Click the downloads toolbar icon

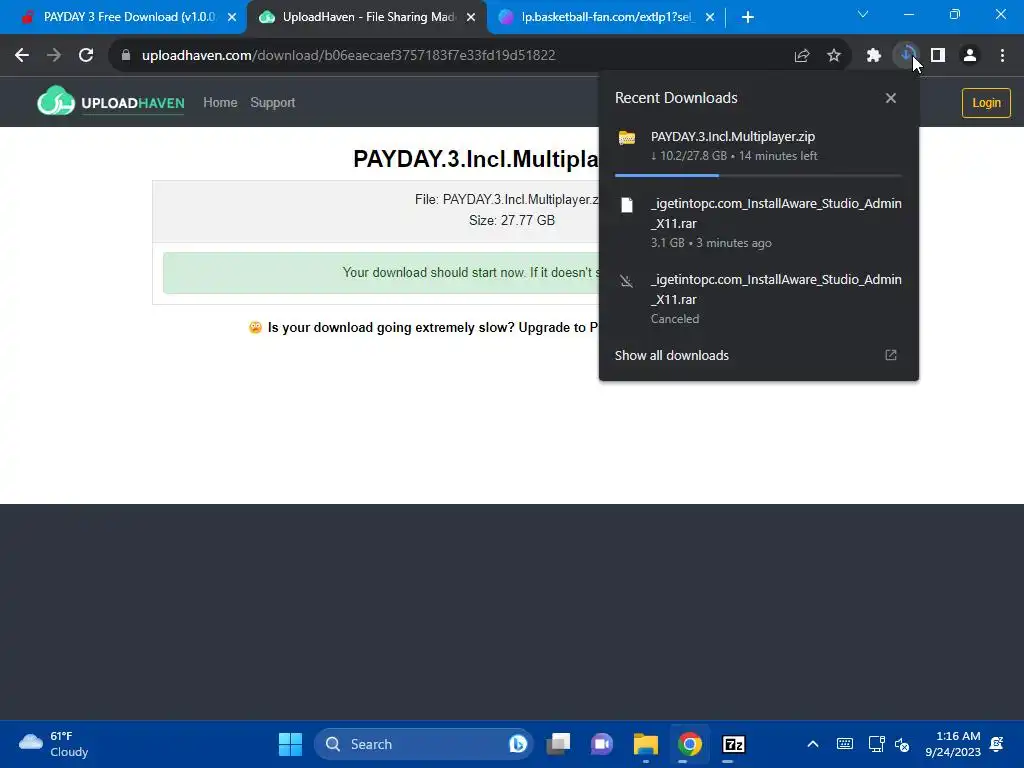click(906, 56)
